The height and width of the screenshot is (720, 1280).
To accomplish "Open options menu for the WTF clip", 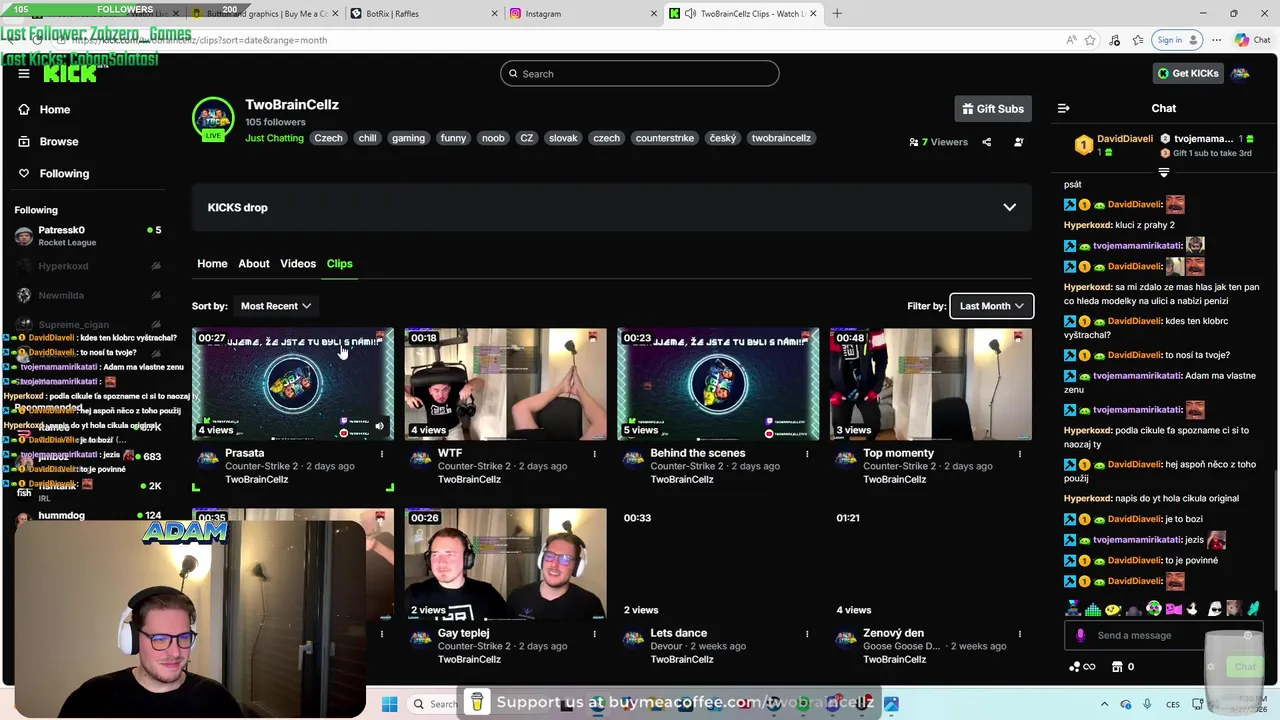I will point(594,454).
